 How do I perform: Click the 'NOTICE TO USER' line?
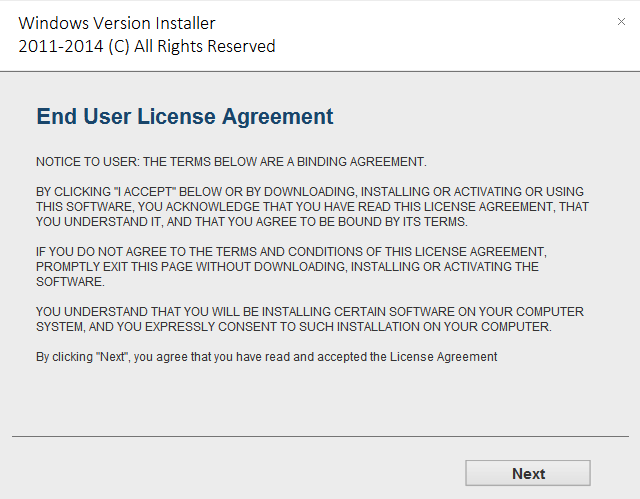tap(231, 161)
